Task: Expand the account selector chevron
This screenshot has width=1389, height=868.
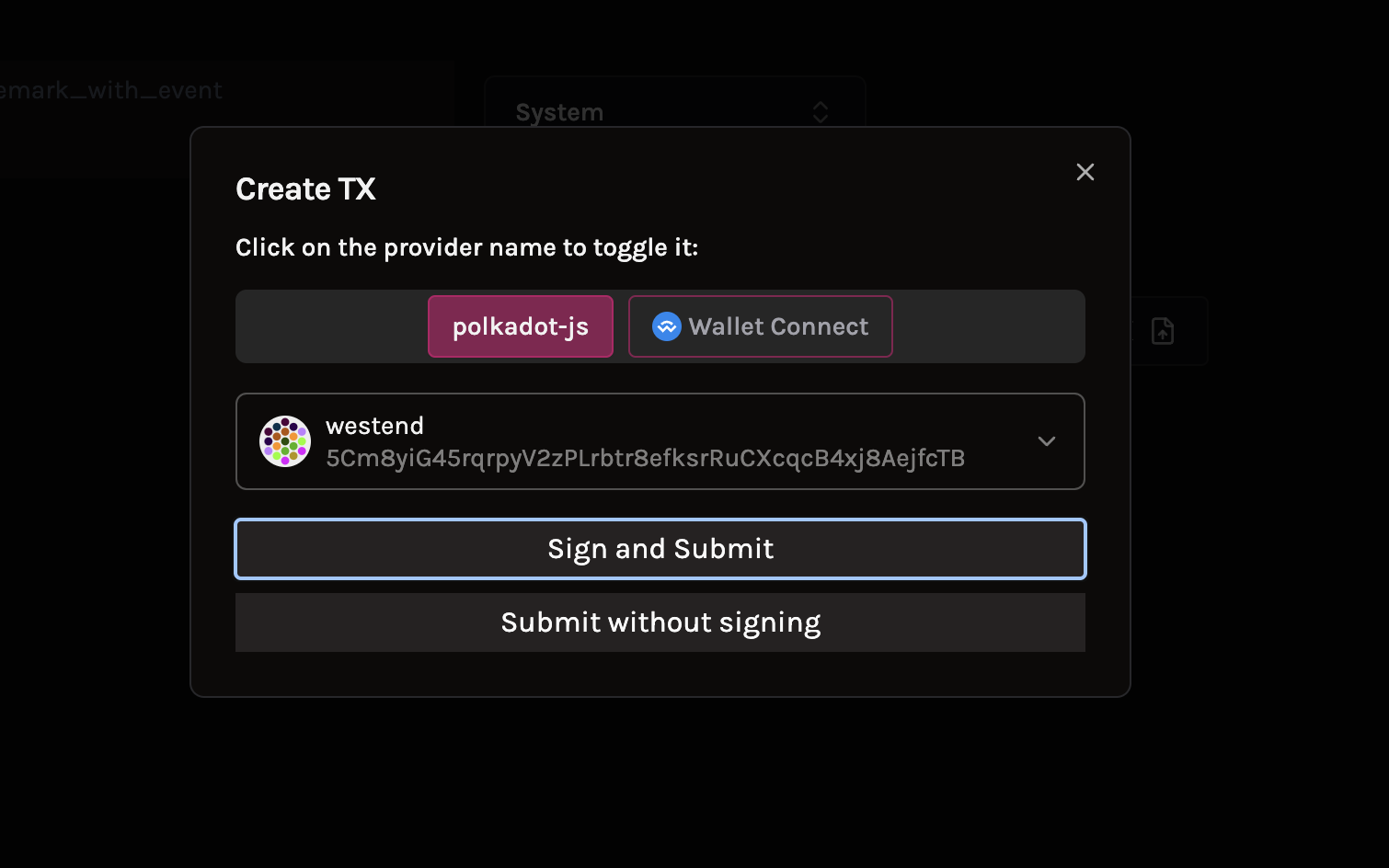Action: [1047, 441]
